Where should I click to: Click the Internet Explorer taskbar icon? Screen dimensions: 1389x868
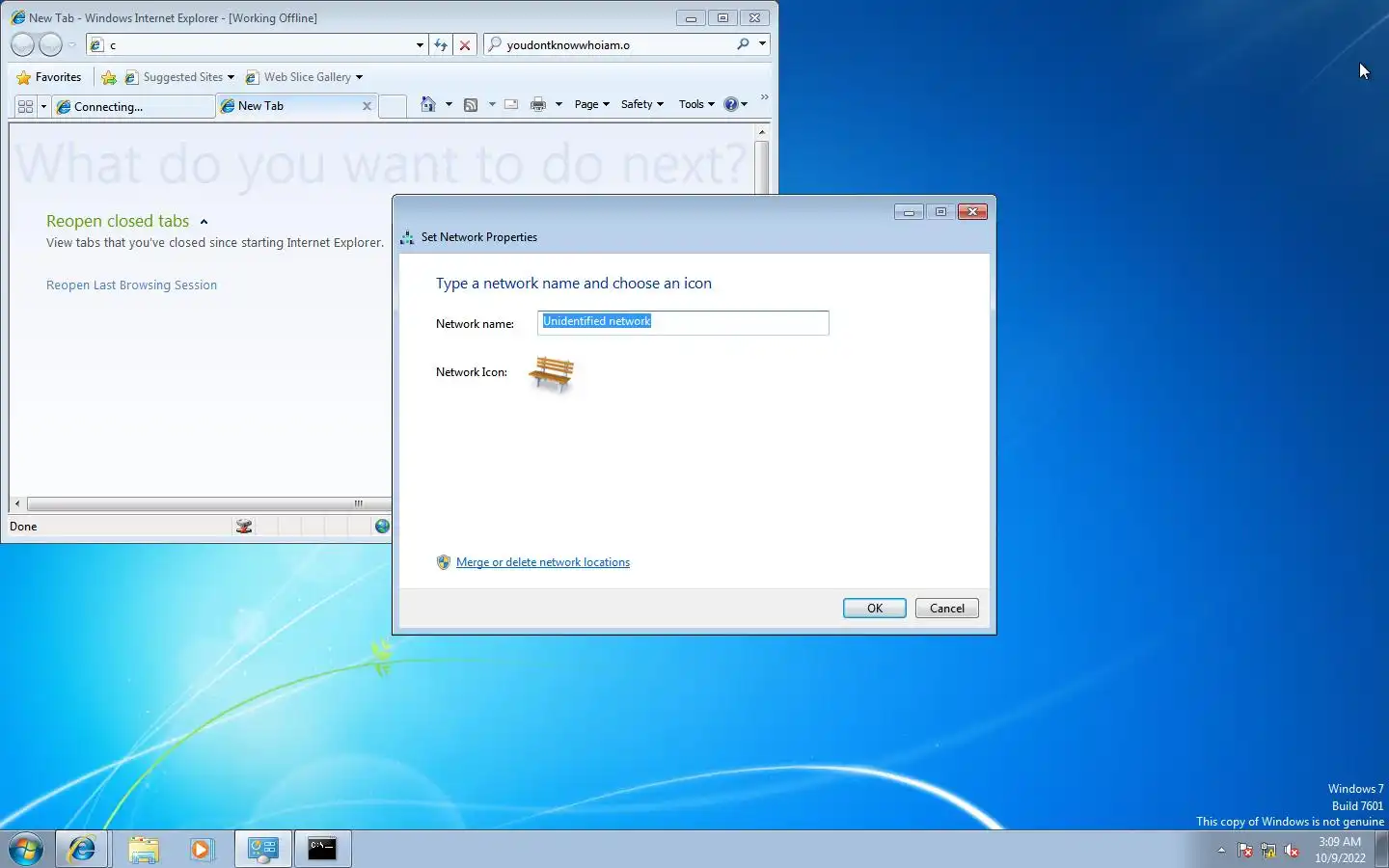coord(82,849)
